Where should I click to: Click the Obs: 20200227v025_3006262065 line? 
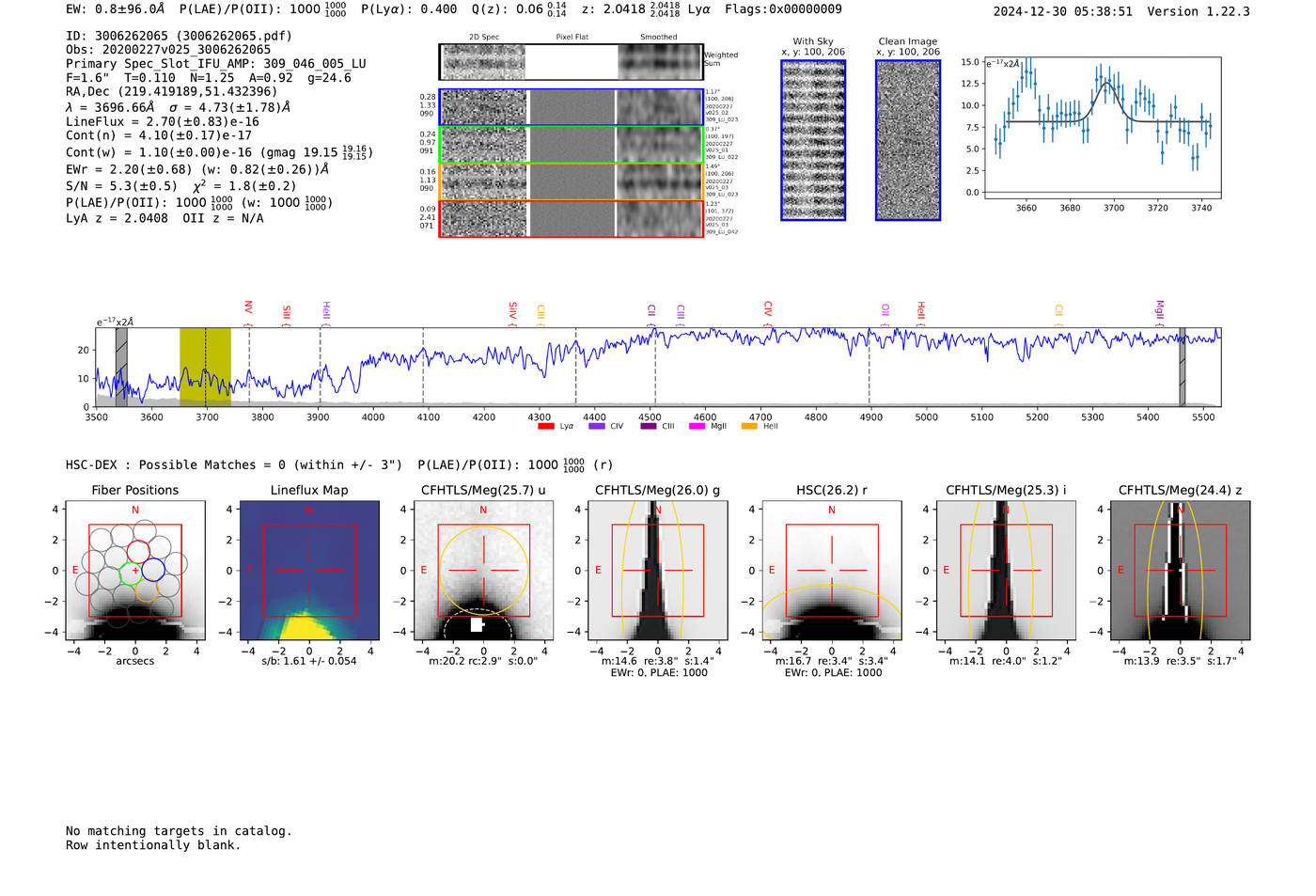[x=168, y=50]
